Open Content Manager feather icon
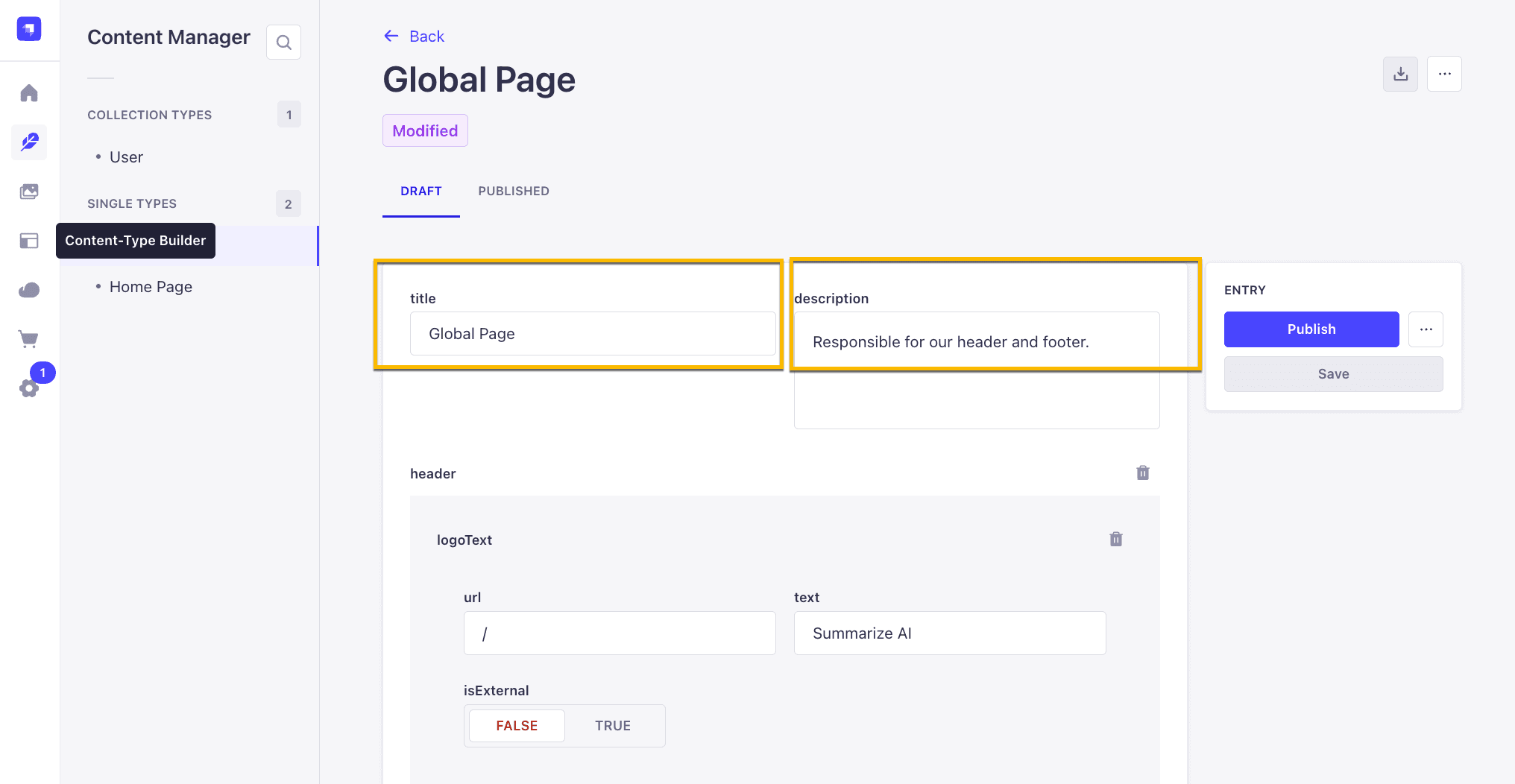 (29, 142)
